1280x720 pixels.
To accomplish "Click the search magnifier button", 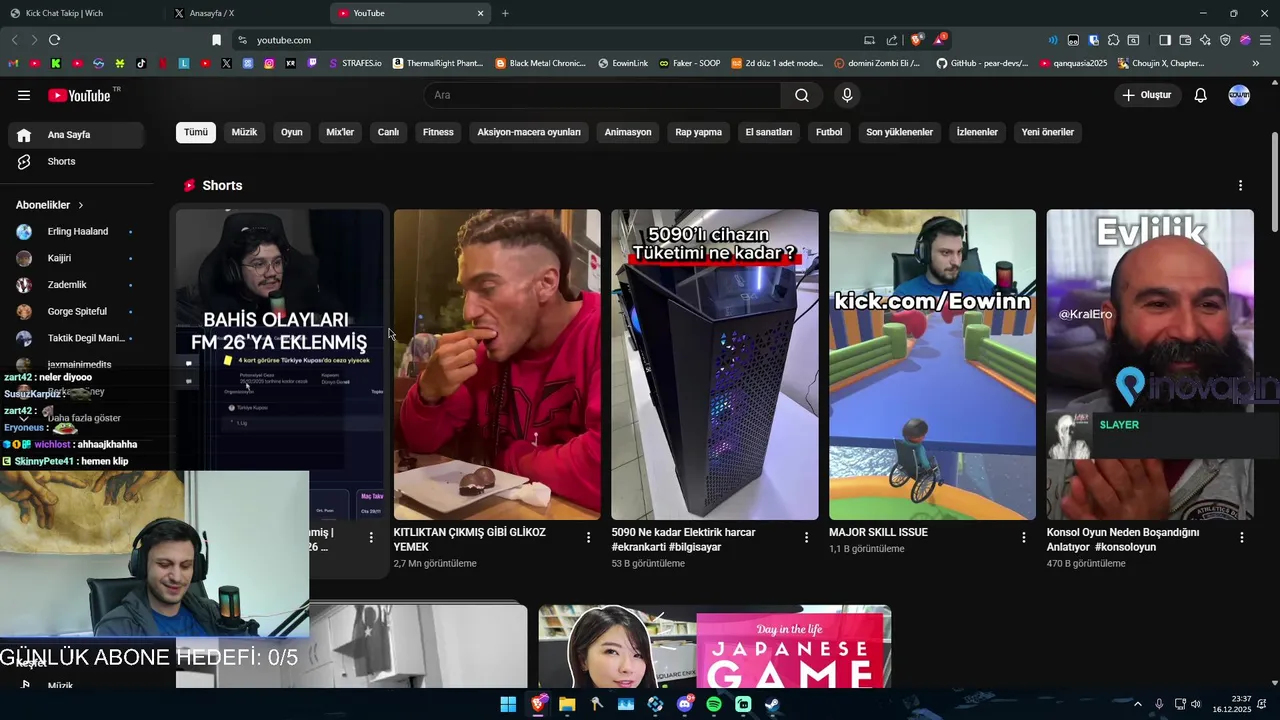I will (x=802, y=95).
